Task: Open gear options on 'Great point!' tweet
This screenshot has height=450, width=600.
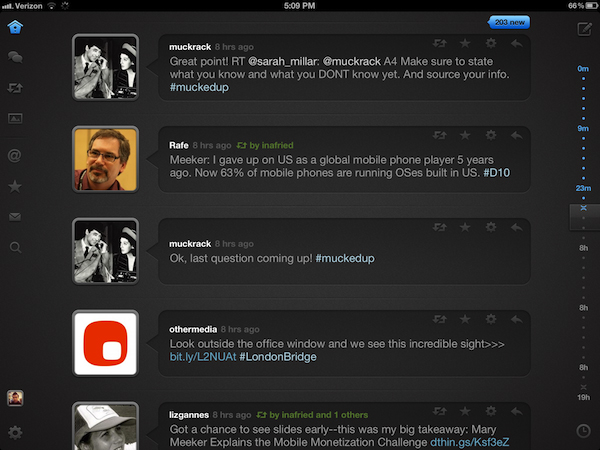Action: (491, 43)
